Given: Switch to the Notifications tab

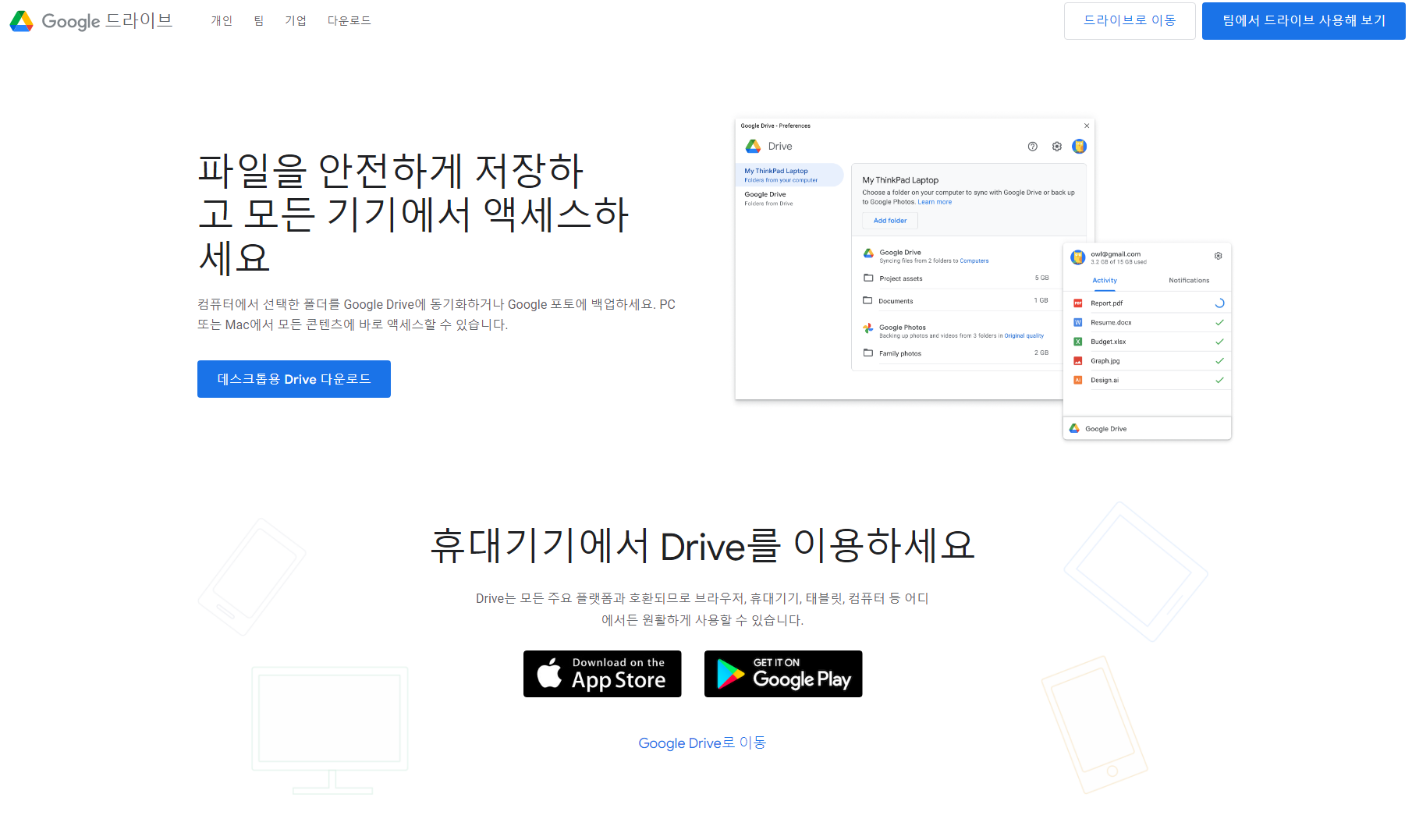Looking at the screenshot, I should point(1189,281).
